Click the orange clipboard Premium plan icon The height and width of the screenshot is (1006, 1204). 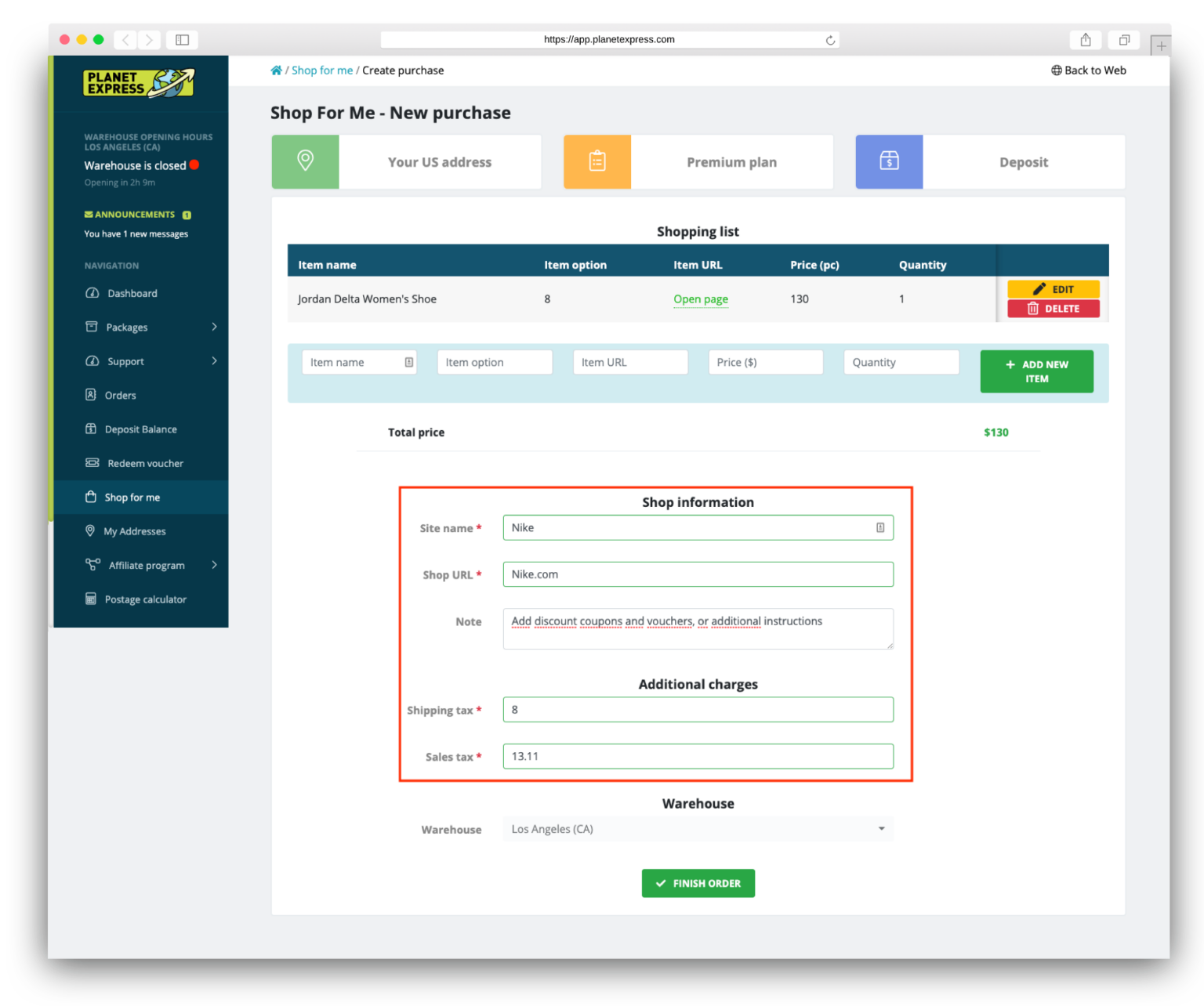point(597,161)
